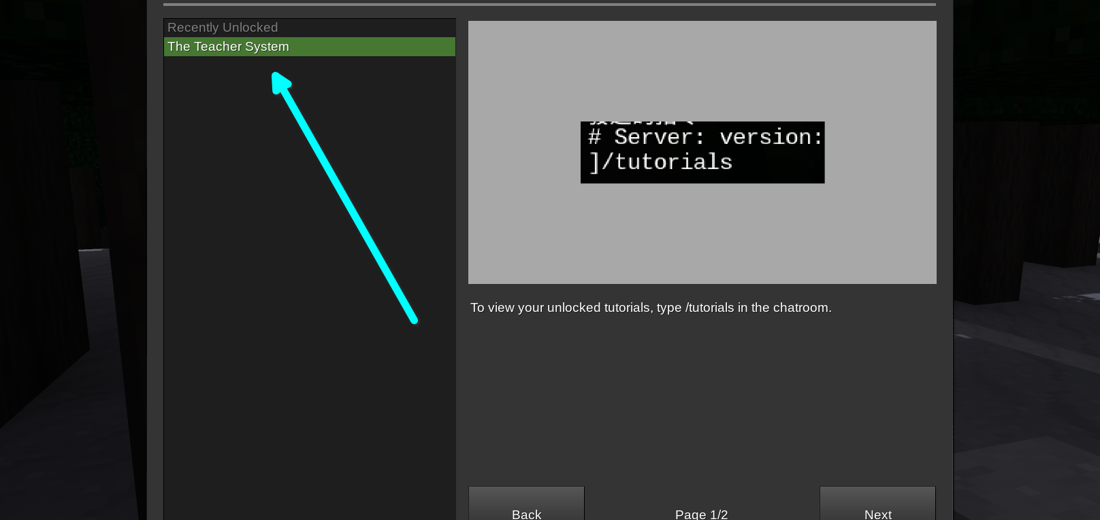
Task: Click the horizontal divider bar at top
Action: 549,4
